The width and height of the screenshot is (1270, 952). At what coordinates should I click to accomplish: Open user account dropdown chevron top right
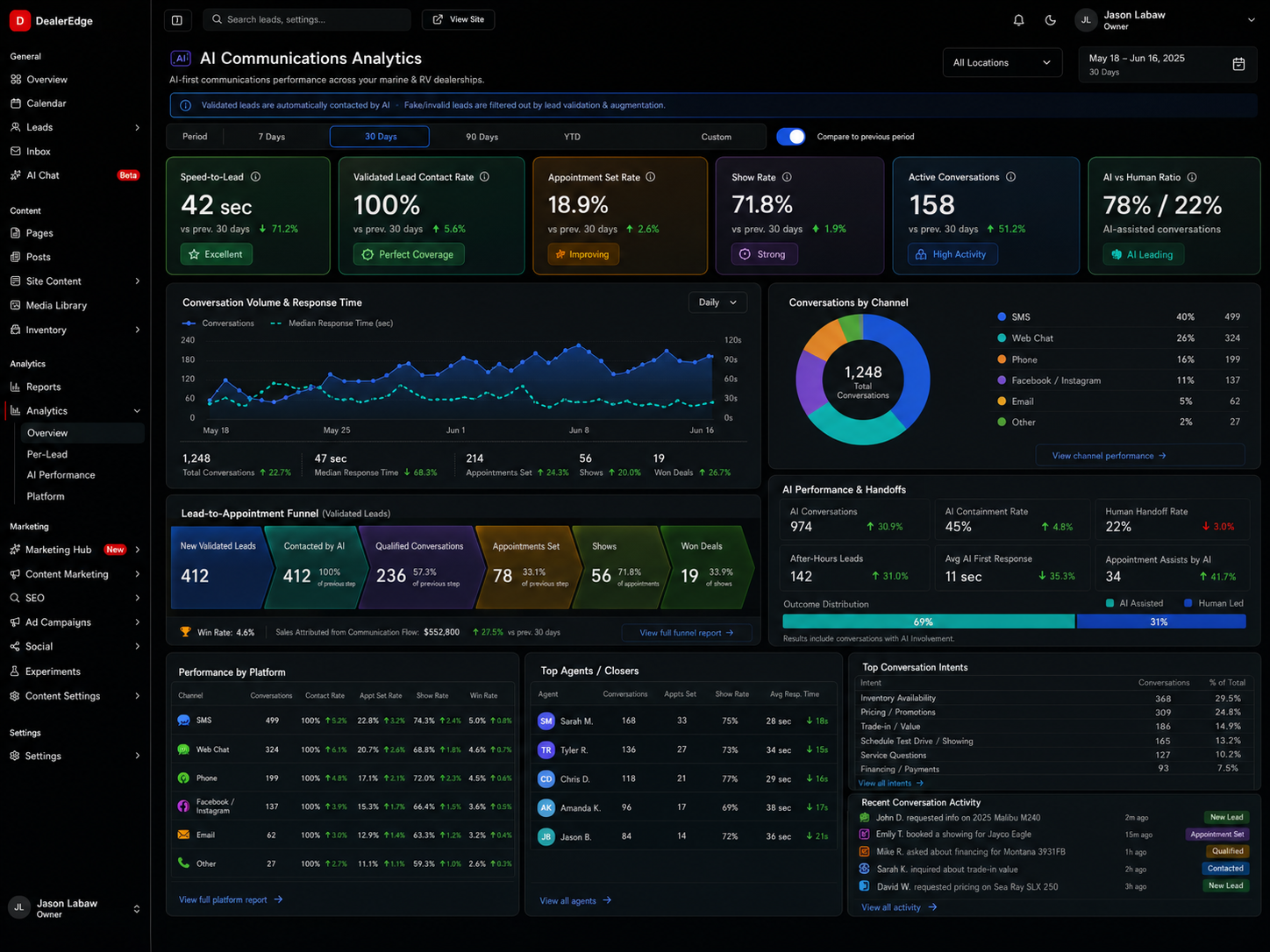[x=1251, y=19]
